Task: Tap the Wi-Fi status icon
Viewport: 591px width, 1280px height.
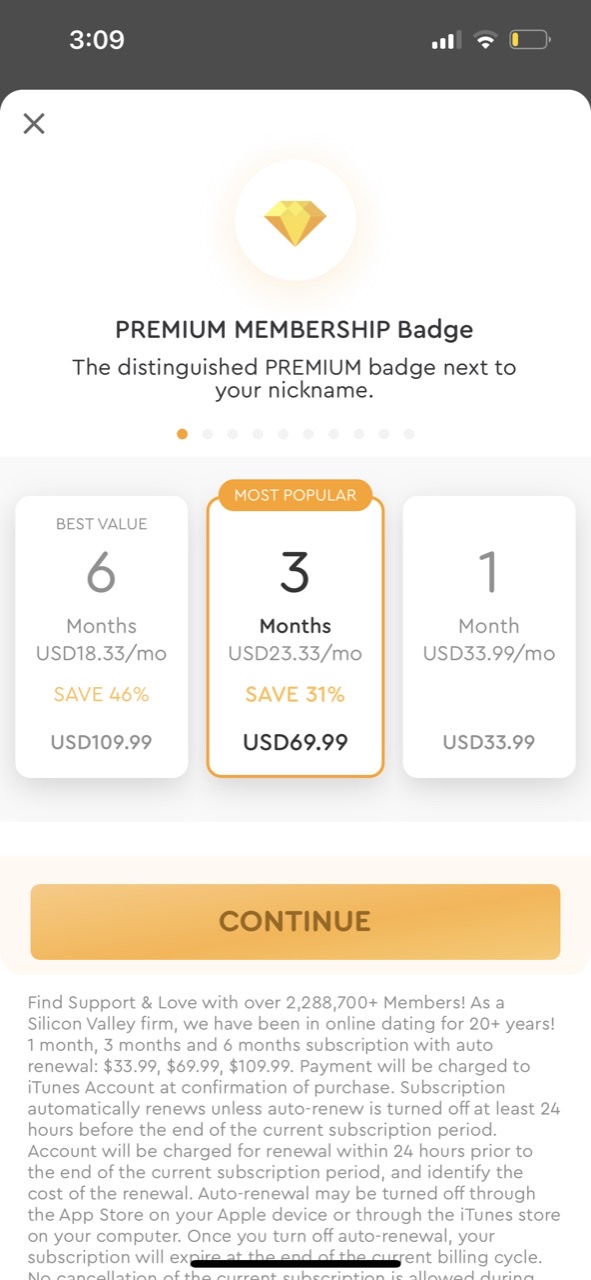Action: coord(486,41)
